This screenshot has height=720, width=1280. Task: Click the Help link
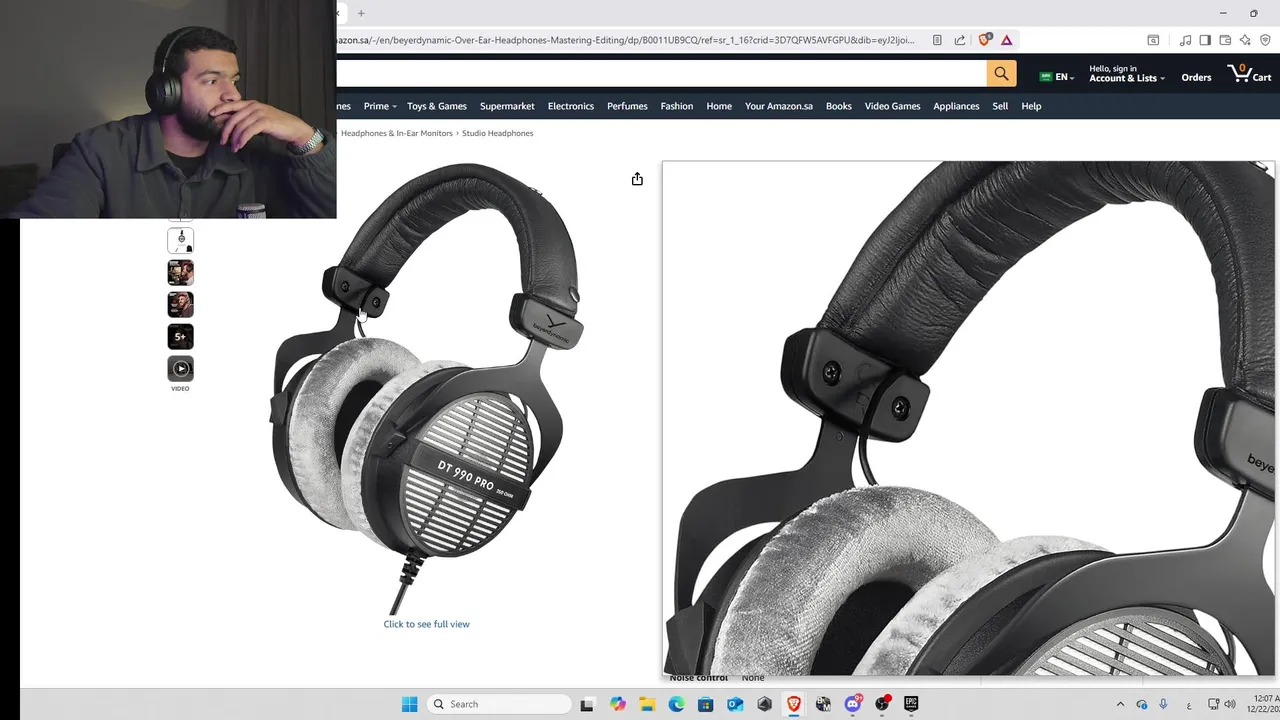(1031, 106)
